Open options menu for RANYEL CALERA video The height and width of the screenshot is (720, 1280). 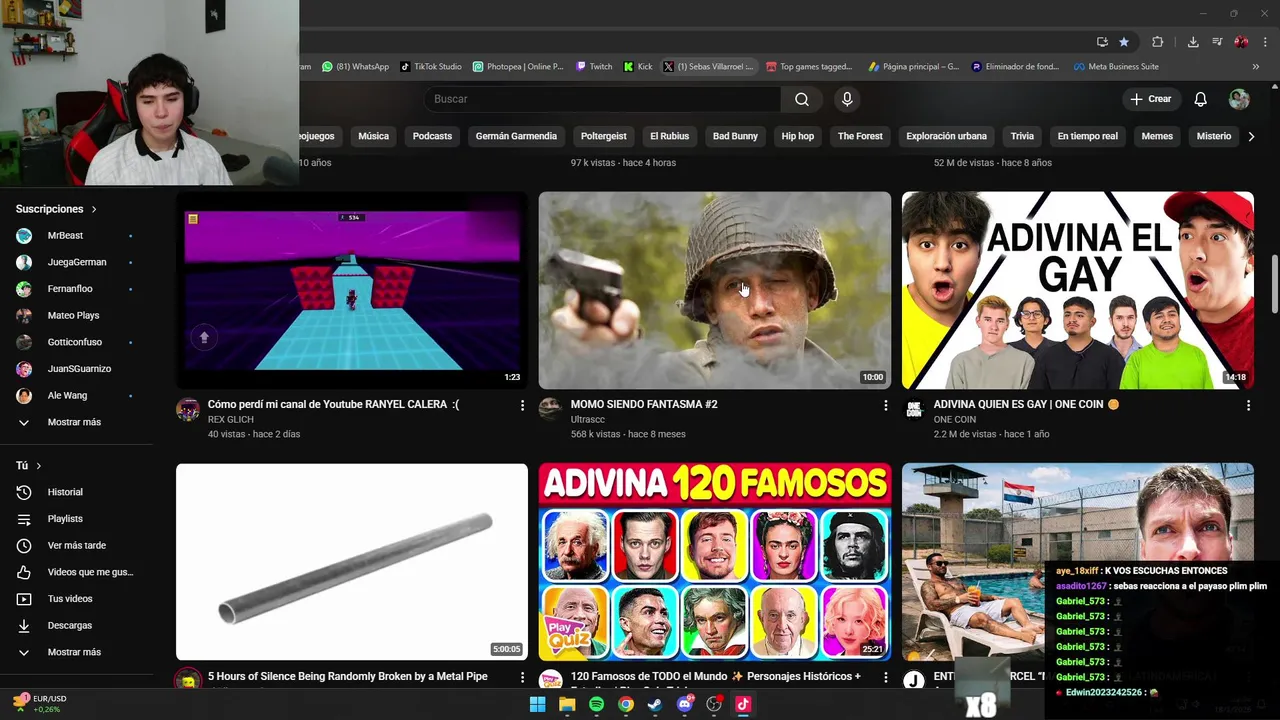point(522,405)
